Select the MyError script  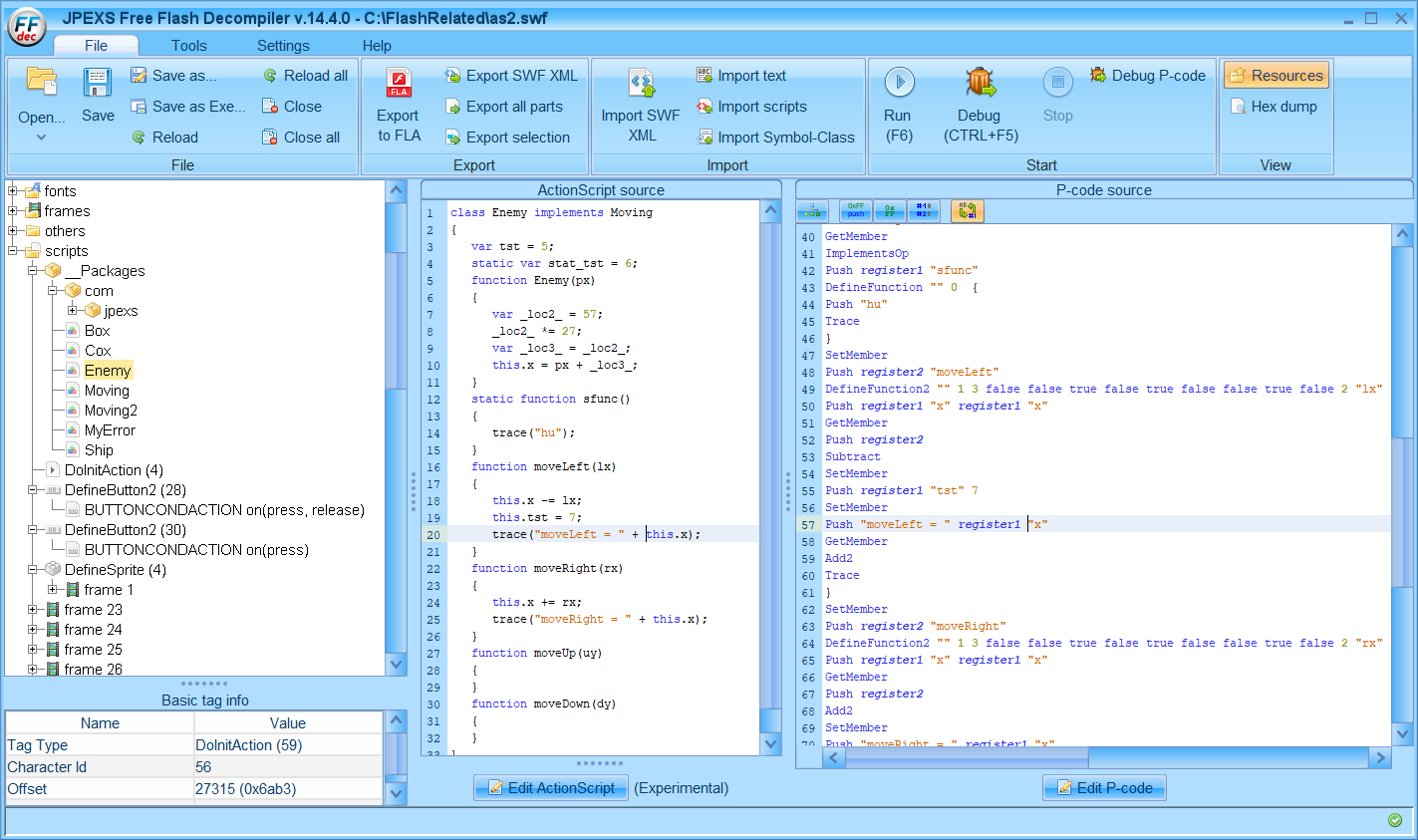(x=110, y=430)
